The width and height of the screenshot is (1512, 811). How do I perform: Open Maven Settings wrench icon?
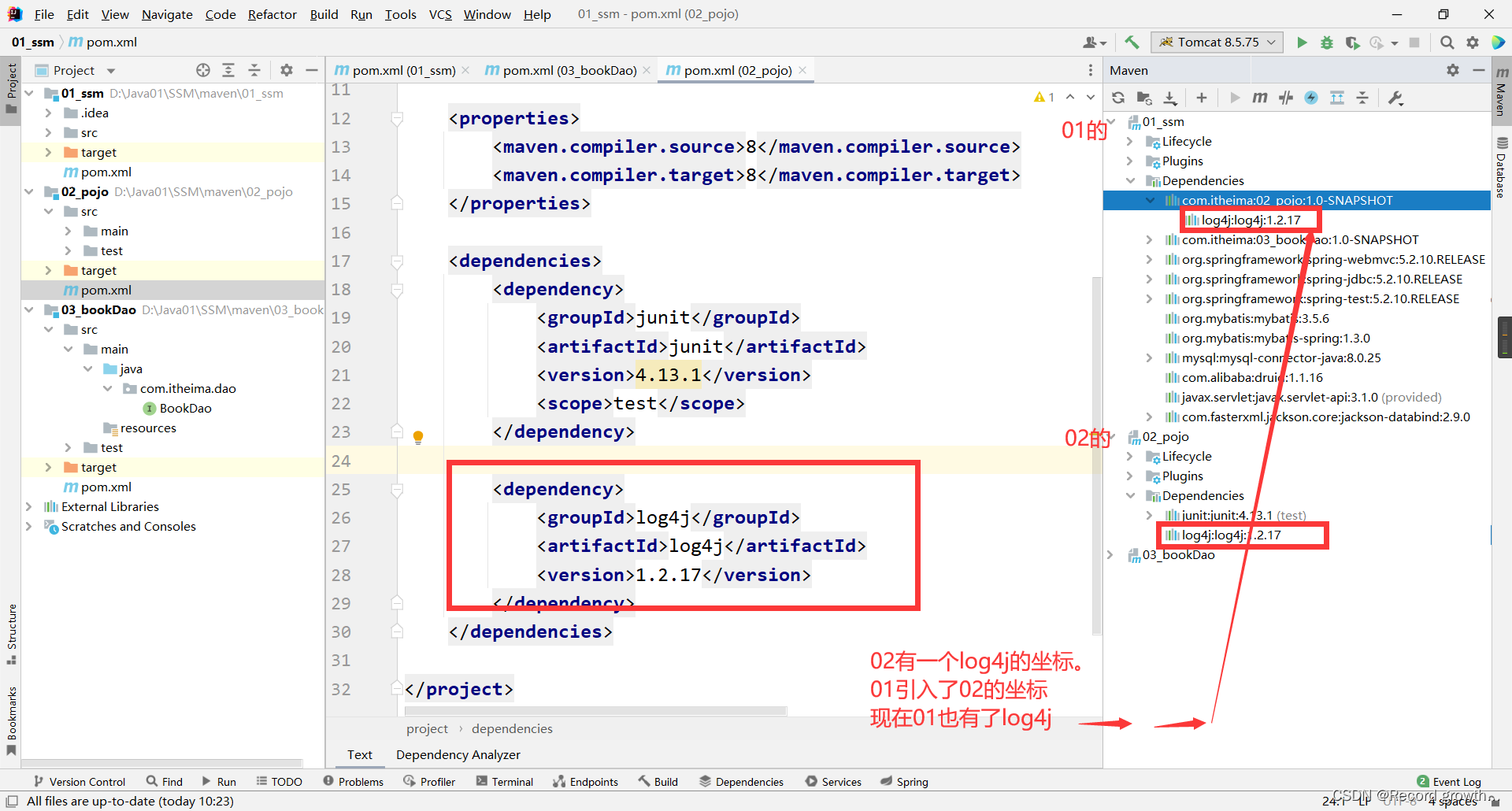coord(1395,98)
